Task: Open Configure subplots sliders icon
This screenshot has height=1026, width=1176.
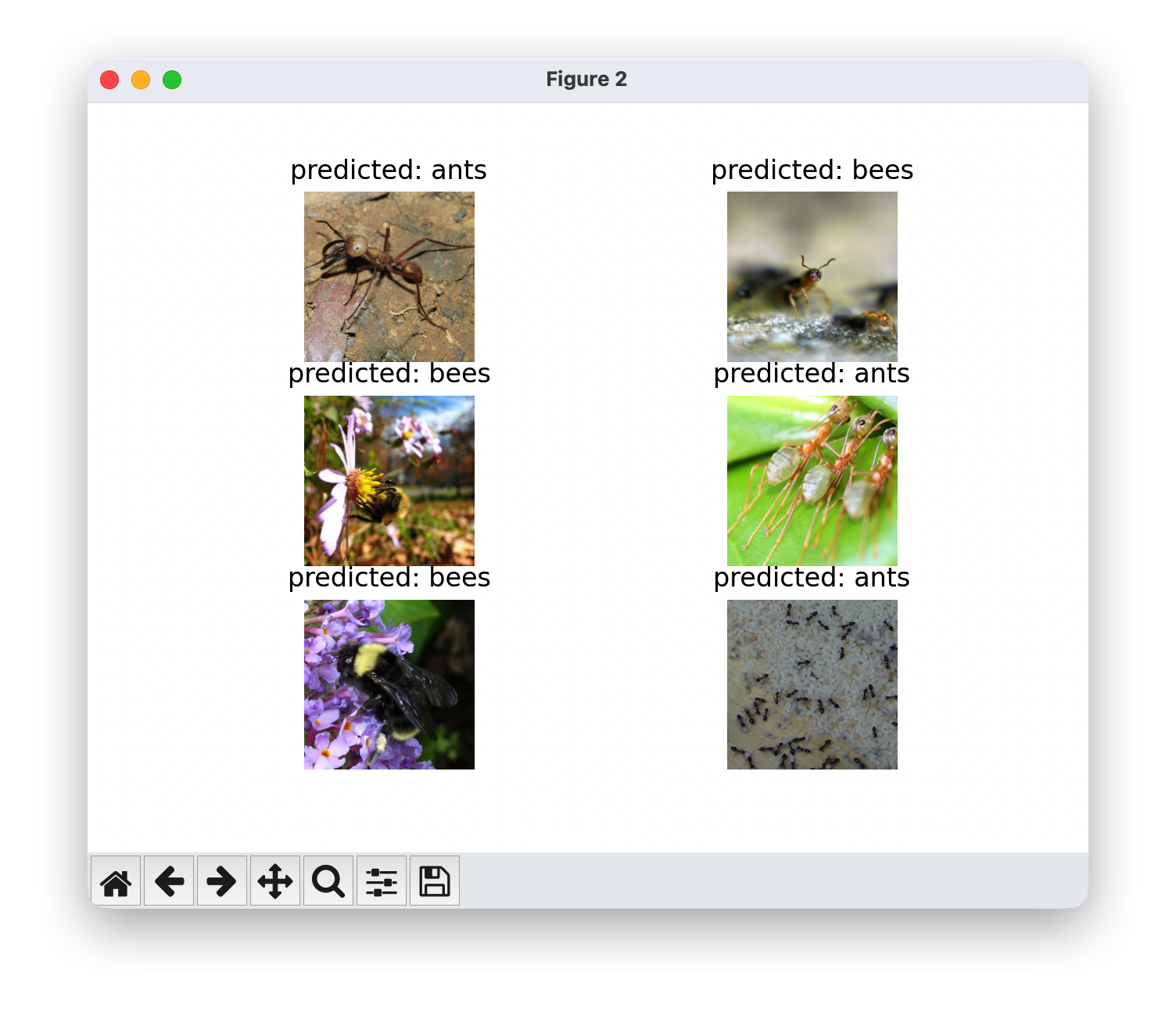Action: coord(382,881)
